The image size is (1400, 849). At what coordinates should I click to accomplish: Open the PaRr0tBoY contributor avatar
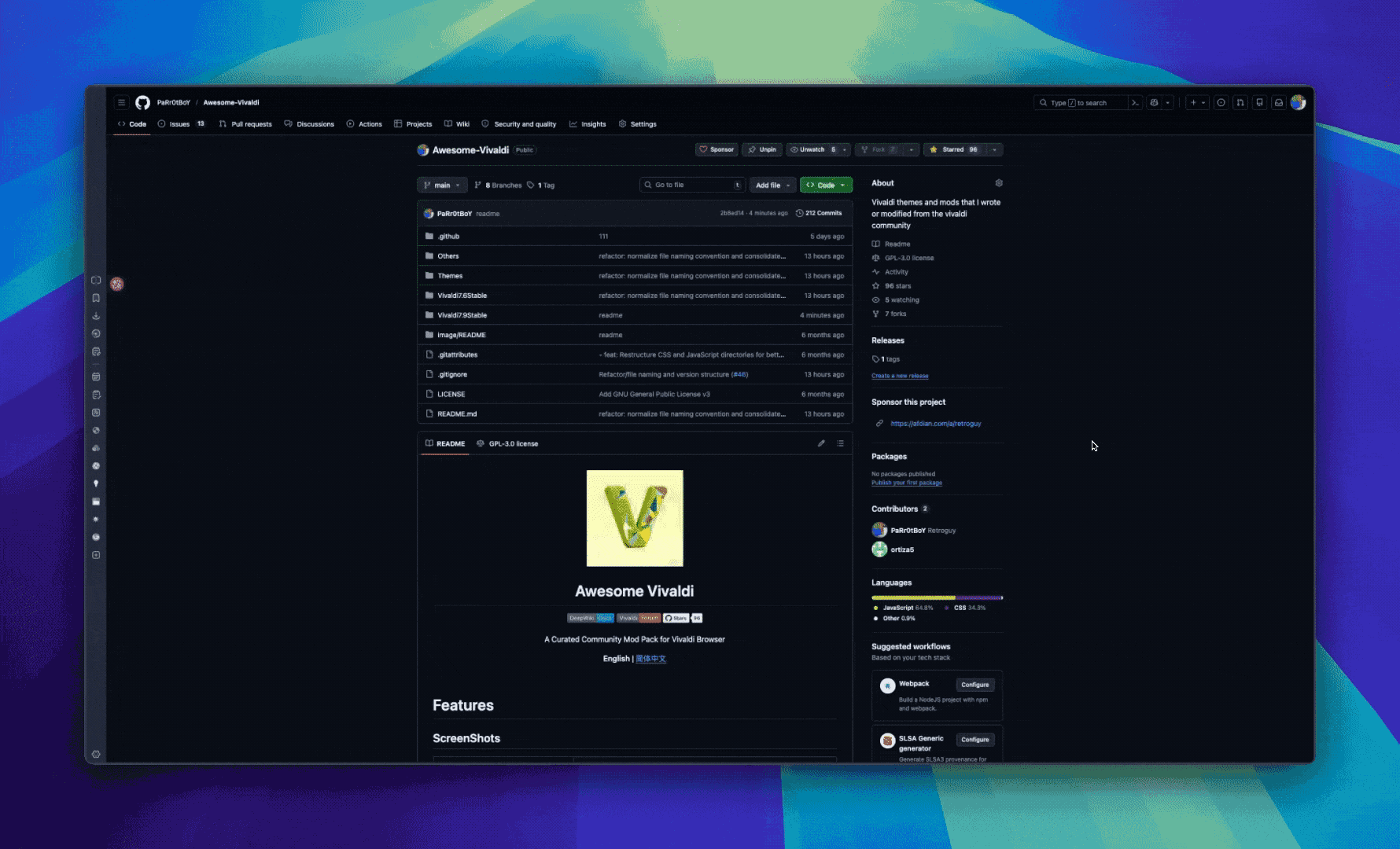pyautogui.click(x=879, y=530)
